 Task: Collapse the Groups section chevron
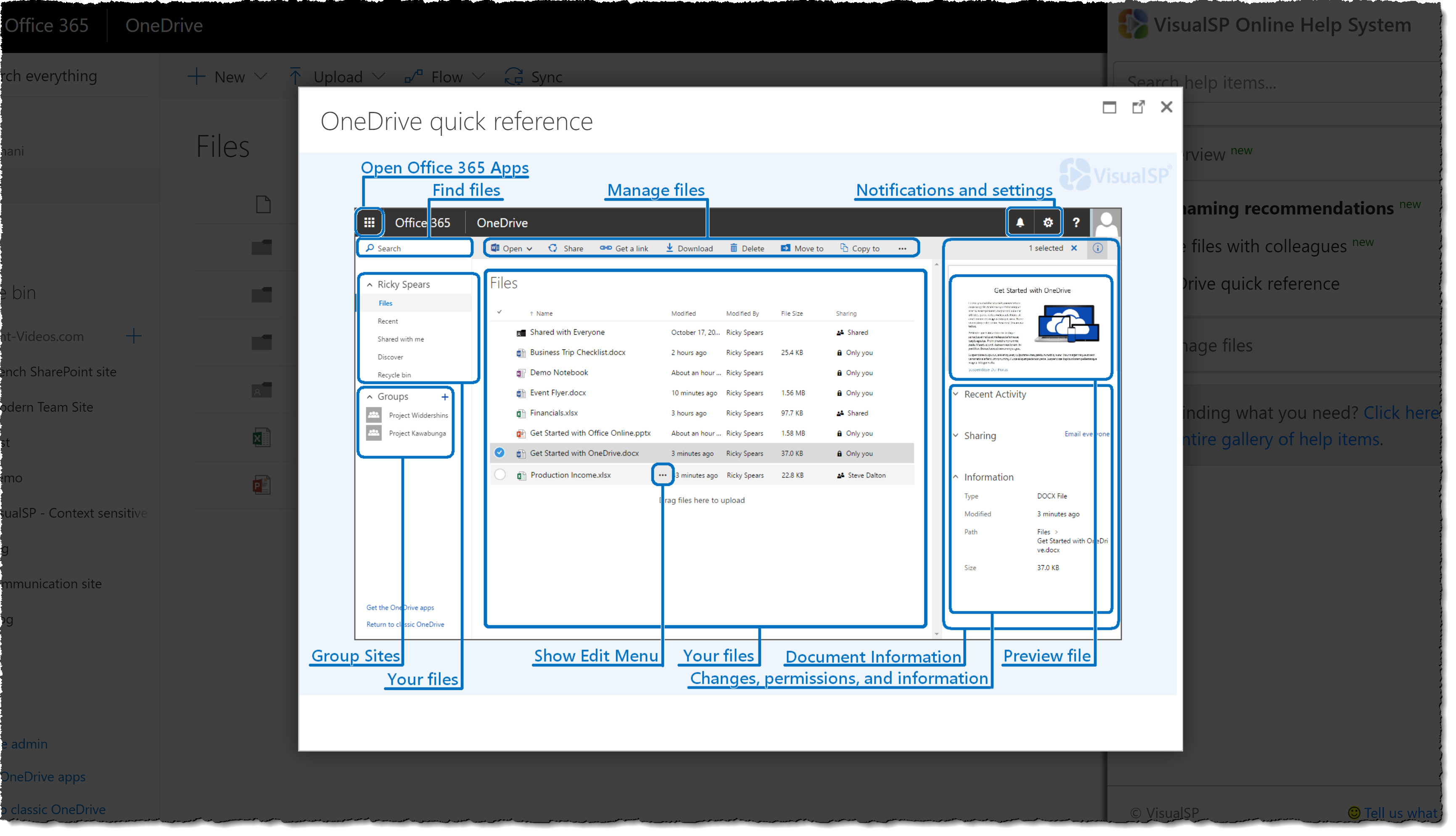tap(370, 397)
